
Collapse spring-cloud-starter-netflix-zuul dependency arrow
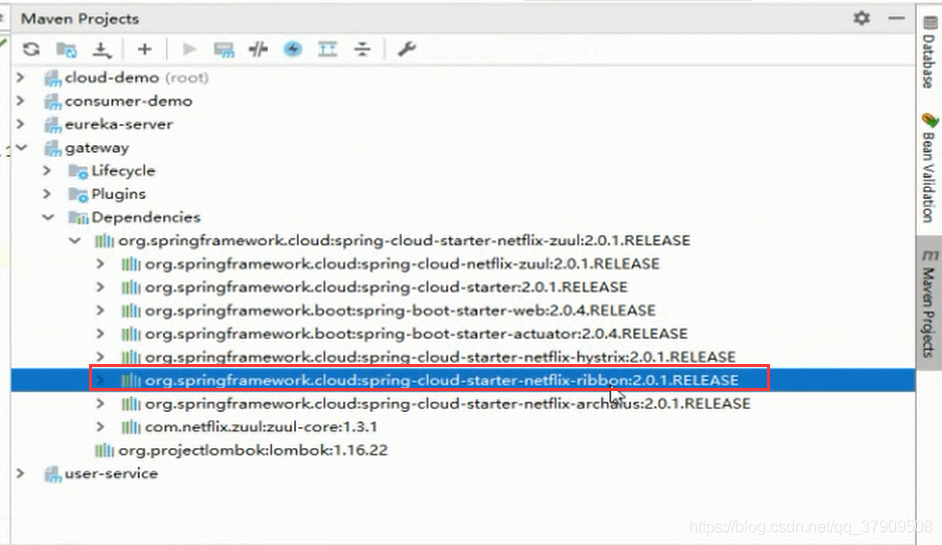click(x=74, y=241)
